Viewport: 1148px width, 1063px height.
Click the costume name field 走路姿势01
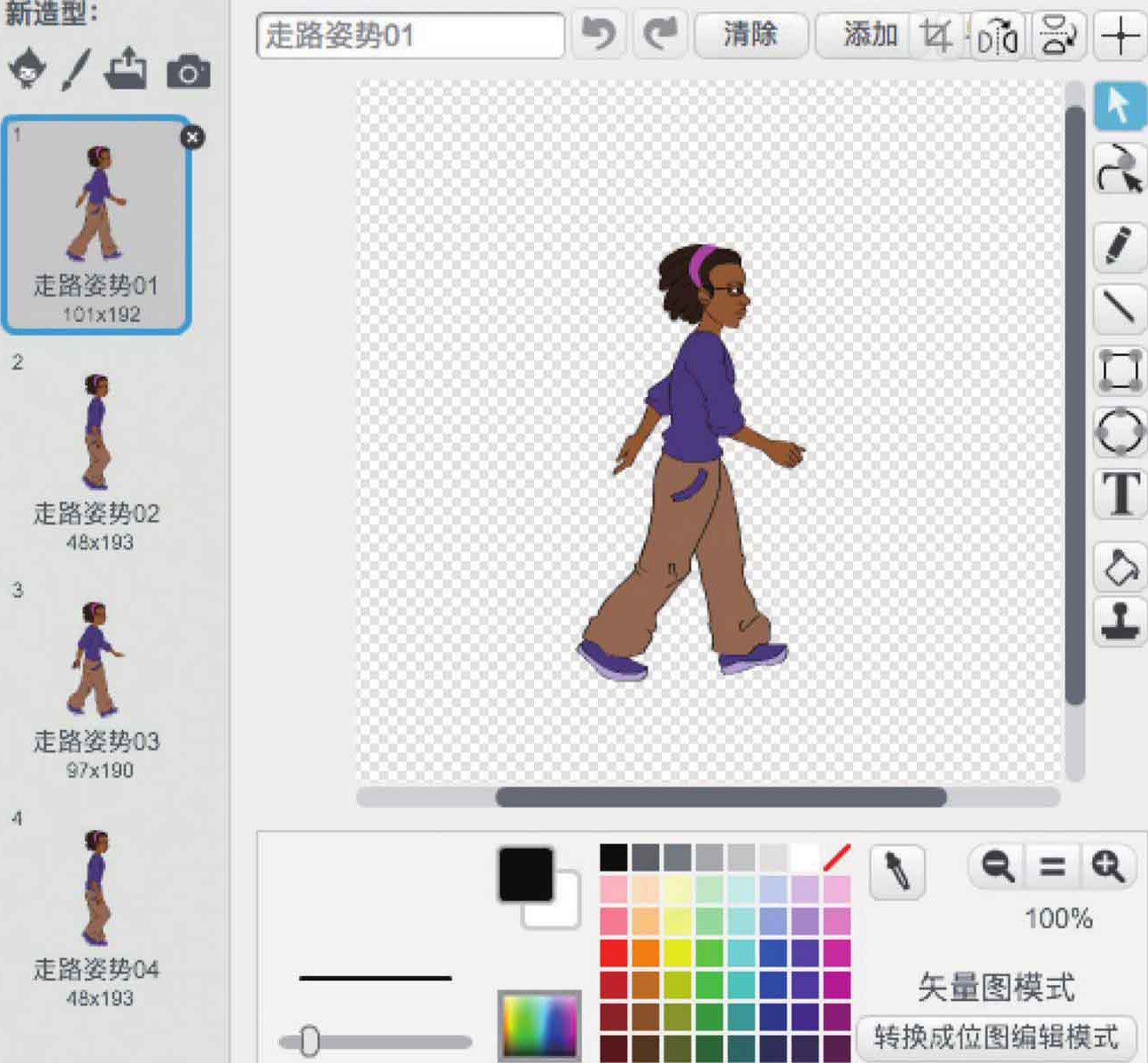(x=410, y=36)
